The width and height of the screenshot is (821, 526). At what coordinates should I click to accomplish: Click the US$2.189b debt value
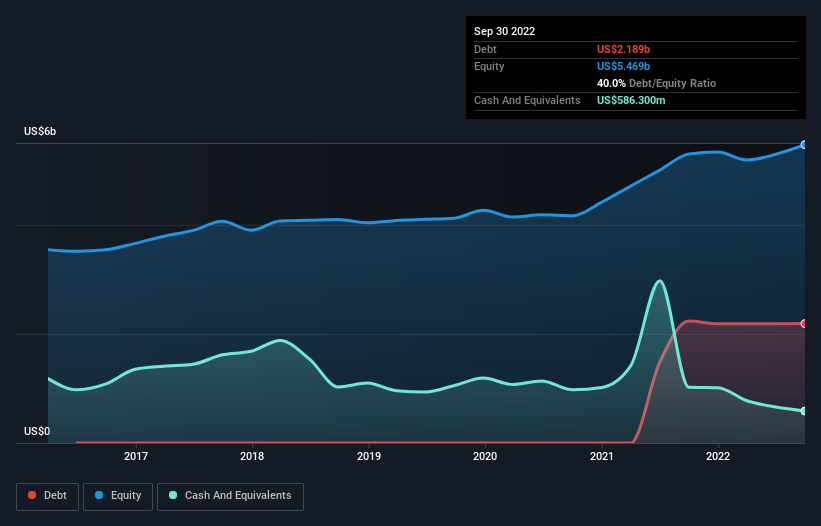pos(623,49)
